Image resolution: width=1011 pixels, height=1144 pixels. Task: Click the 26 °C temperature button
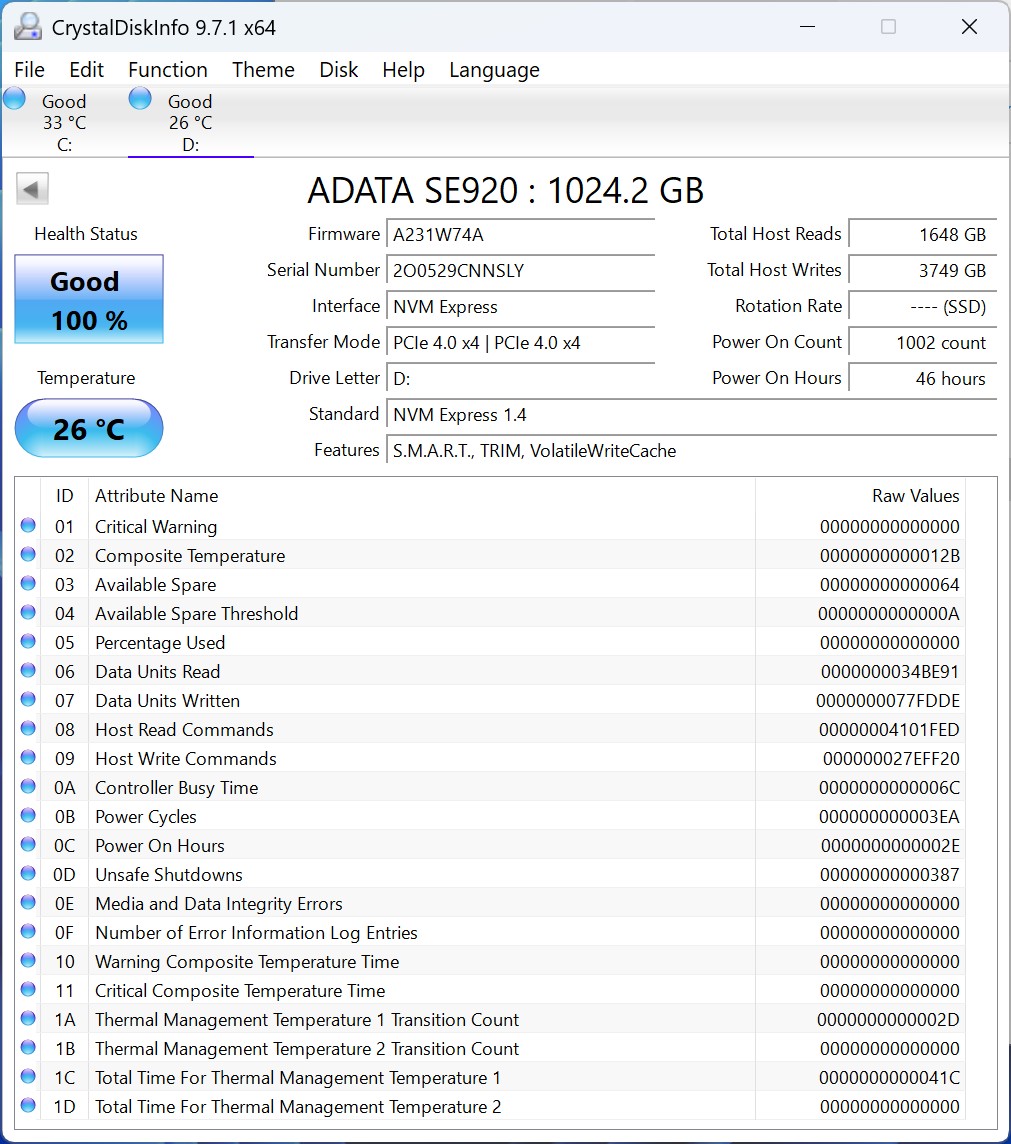coord(89,428)
